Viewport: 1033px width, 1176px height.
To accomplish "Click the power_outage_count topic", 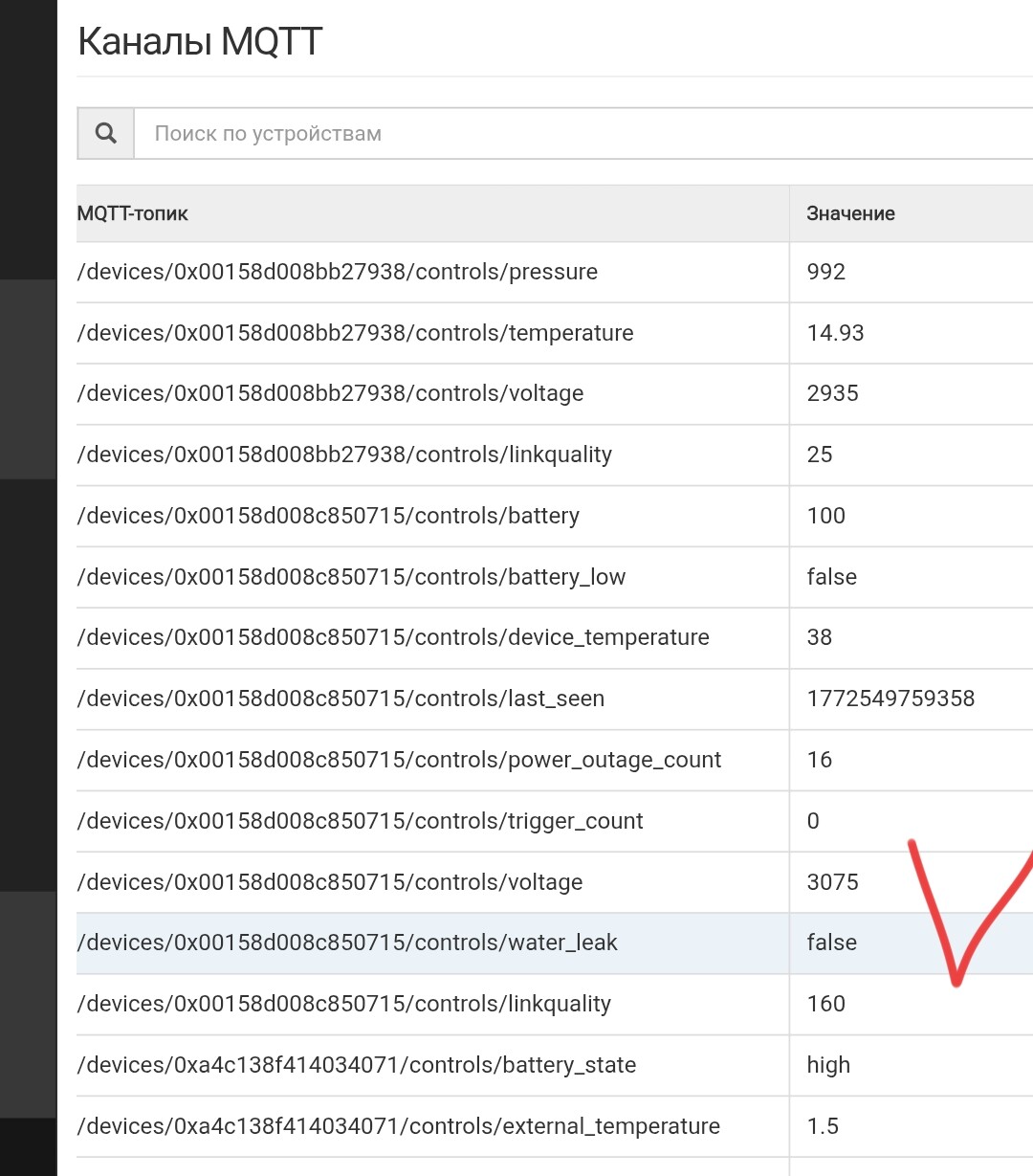I will (x=399, y=760).
